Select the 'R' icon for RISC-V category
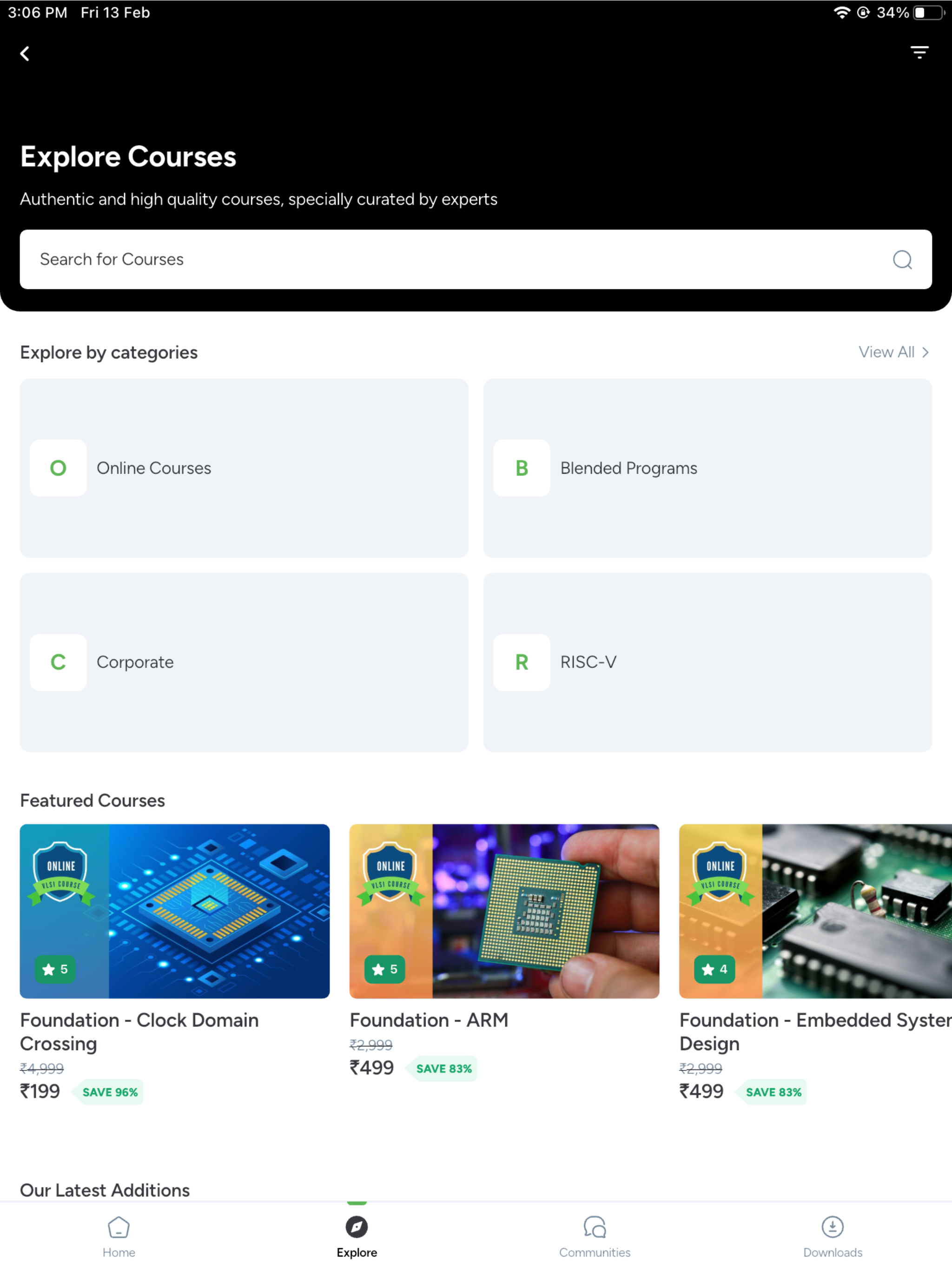This screenshot has width=952, height=1270. click(521, 662)
